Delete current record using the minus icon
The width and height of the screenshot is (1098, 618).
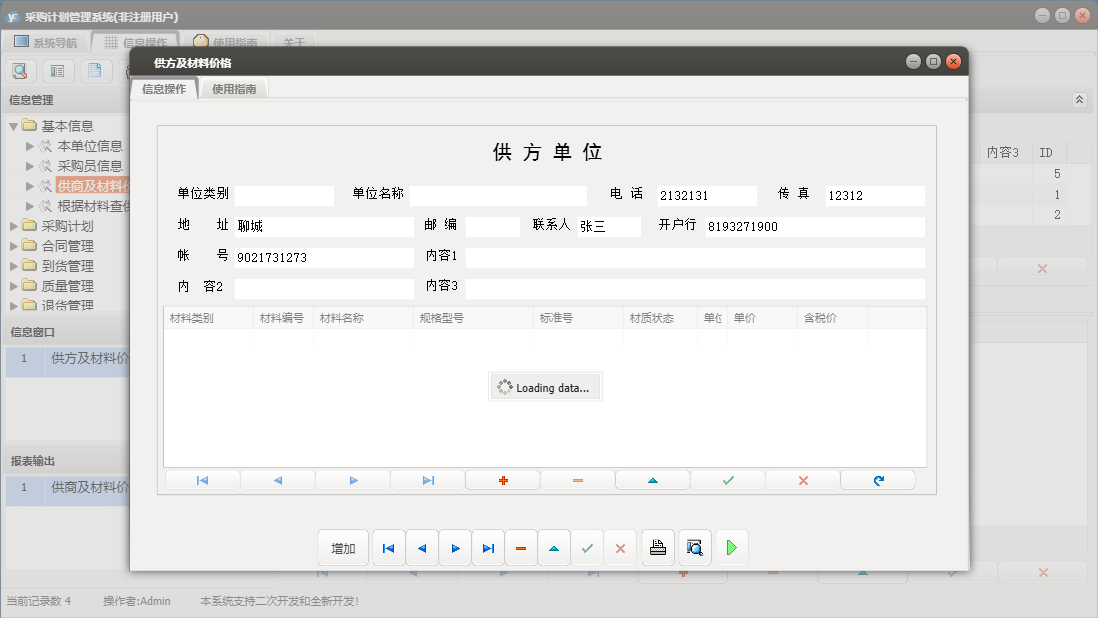point(578,480)
